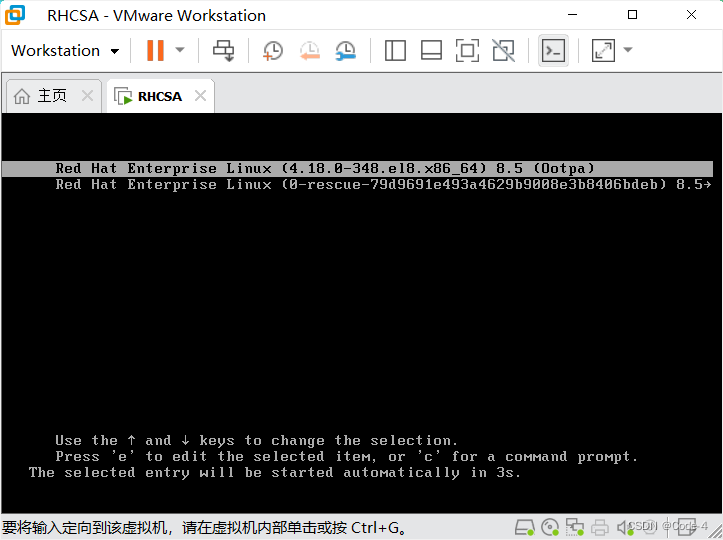
Task: Click the printer status icon
Action: coord(599,527)
